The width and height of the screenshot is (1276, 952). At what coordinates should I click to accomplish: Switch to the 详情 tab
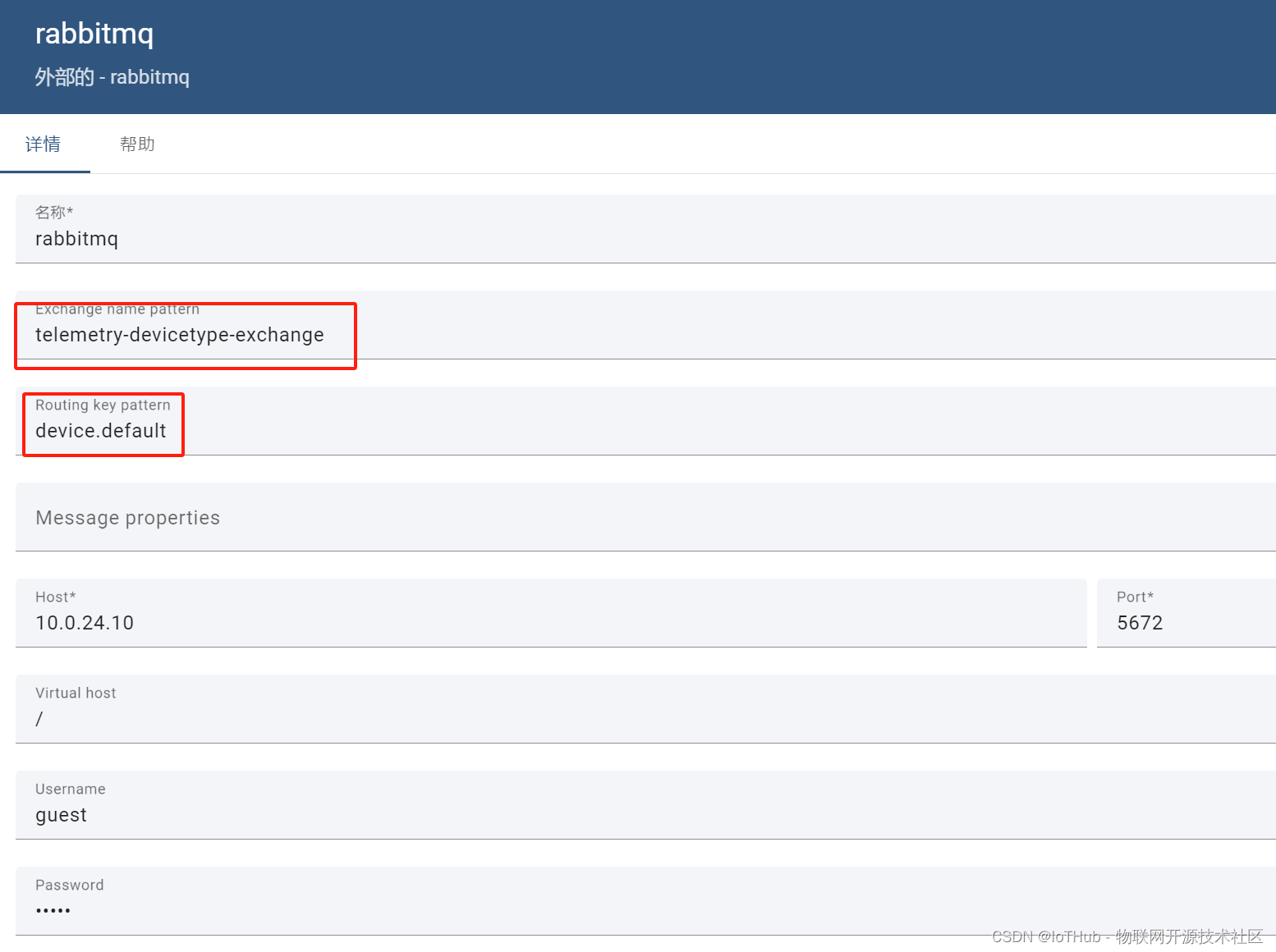click(44, 144)
